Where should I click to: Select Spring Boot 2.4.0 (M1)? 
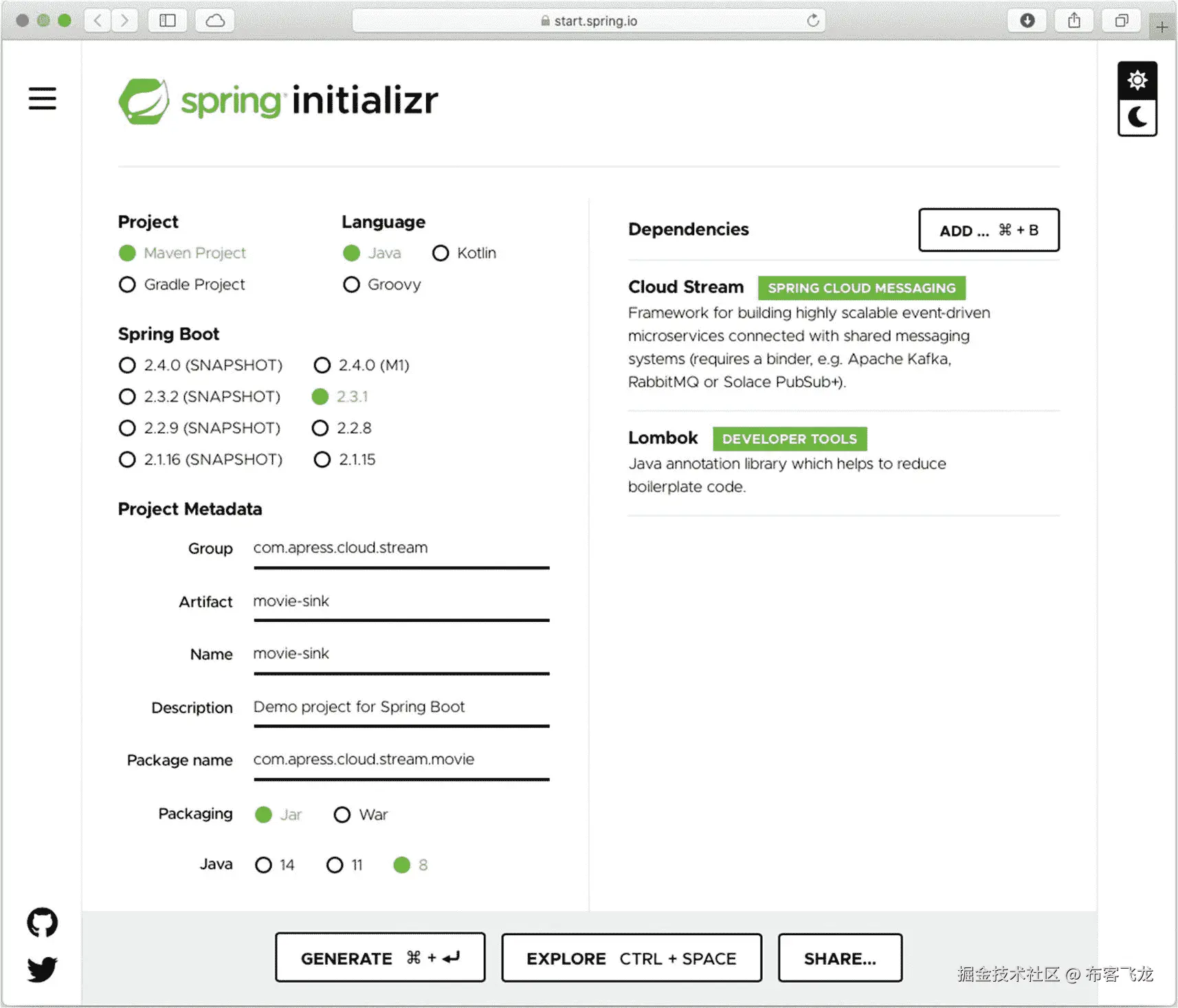click(x=362, y=365)
